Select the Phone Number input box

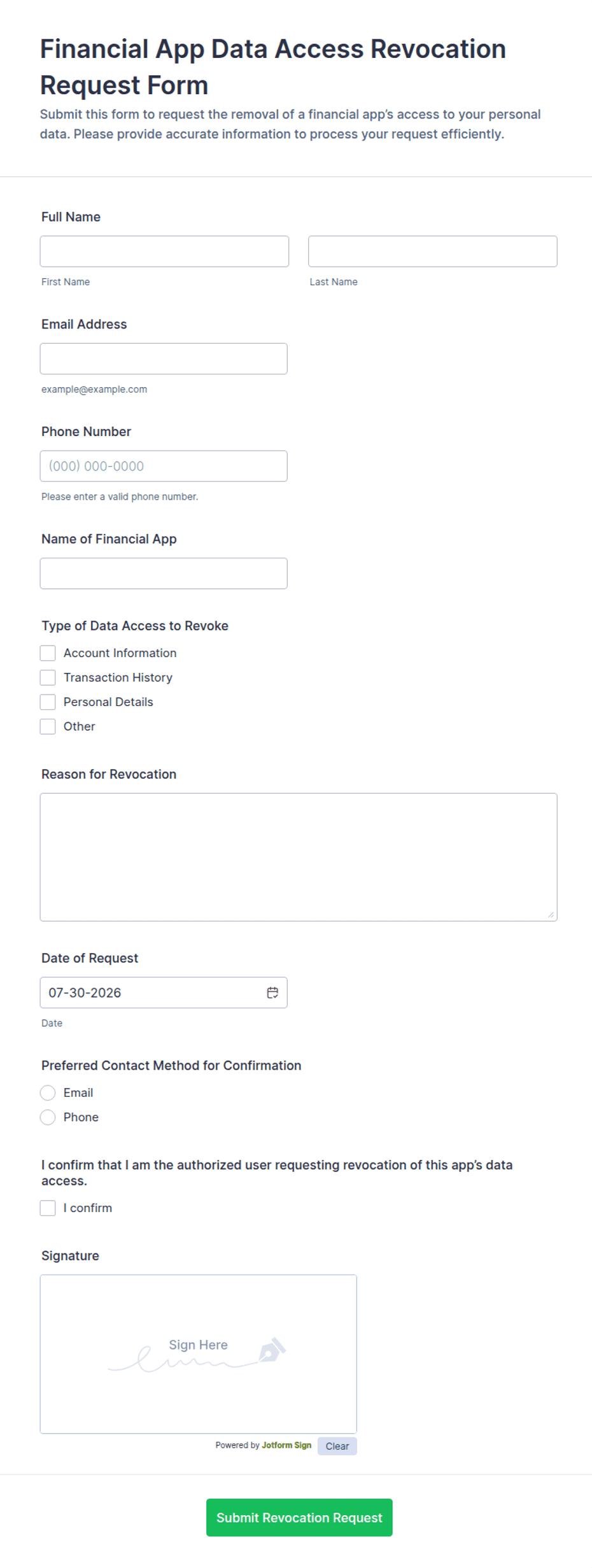click(x=164, y=466)
